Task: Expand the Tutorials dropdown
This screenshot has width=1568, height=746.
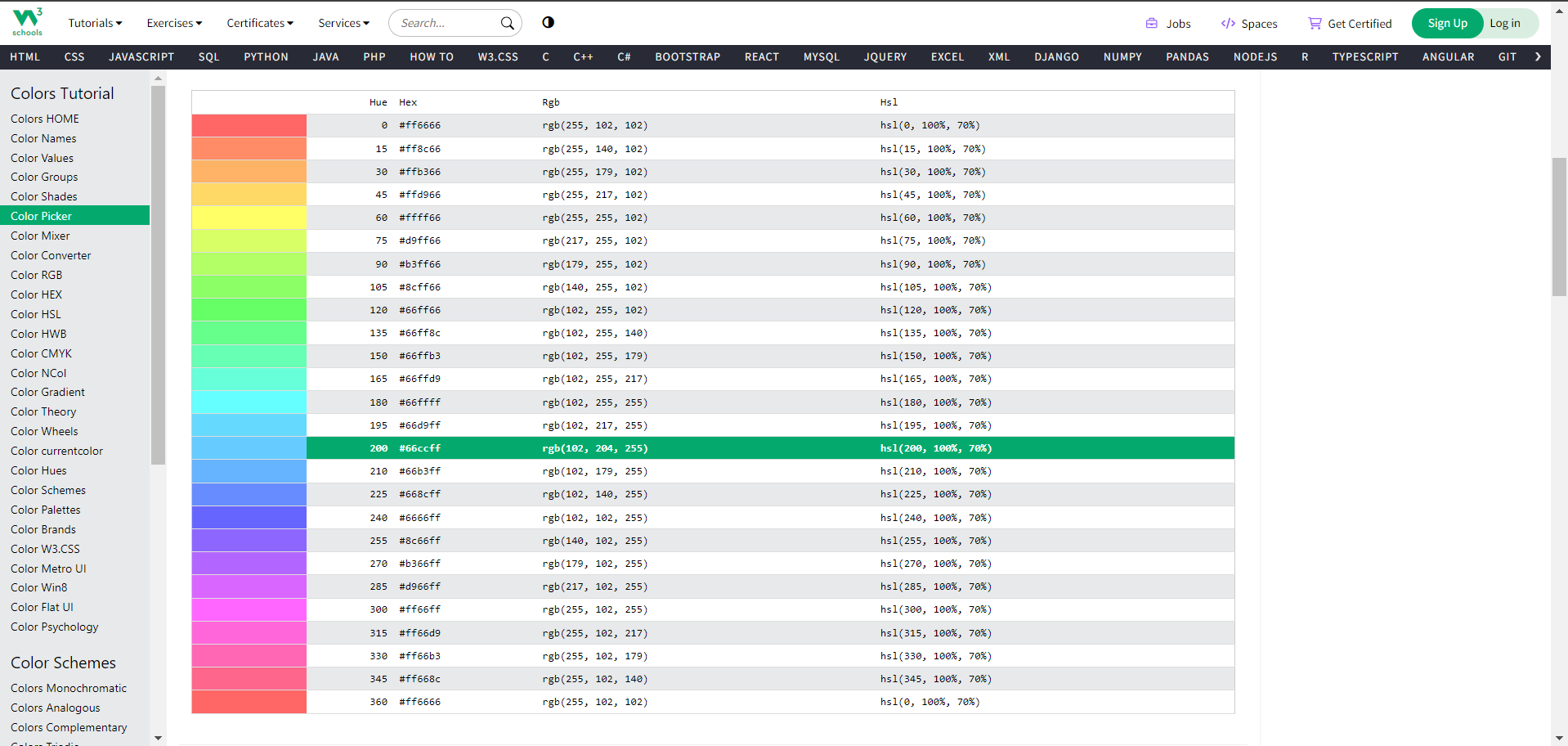Action: pos(95,23)
